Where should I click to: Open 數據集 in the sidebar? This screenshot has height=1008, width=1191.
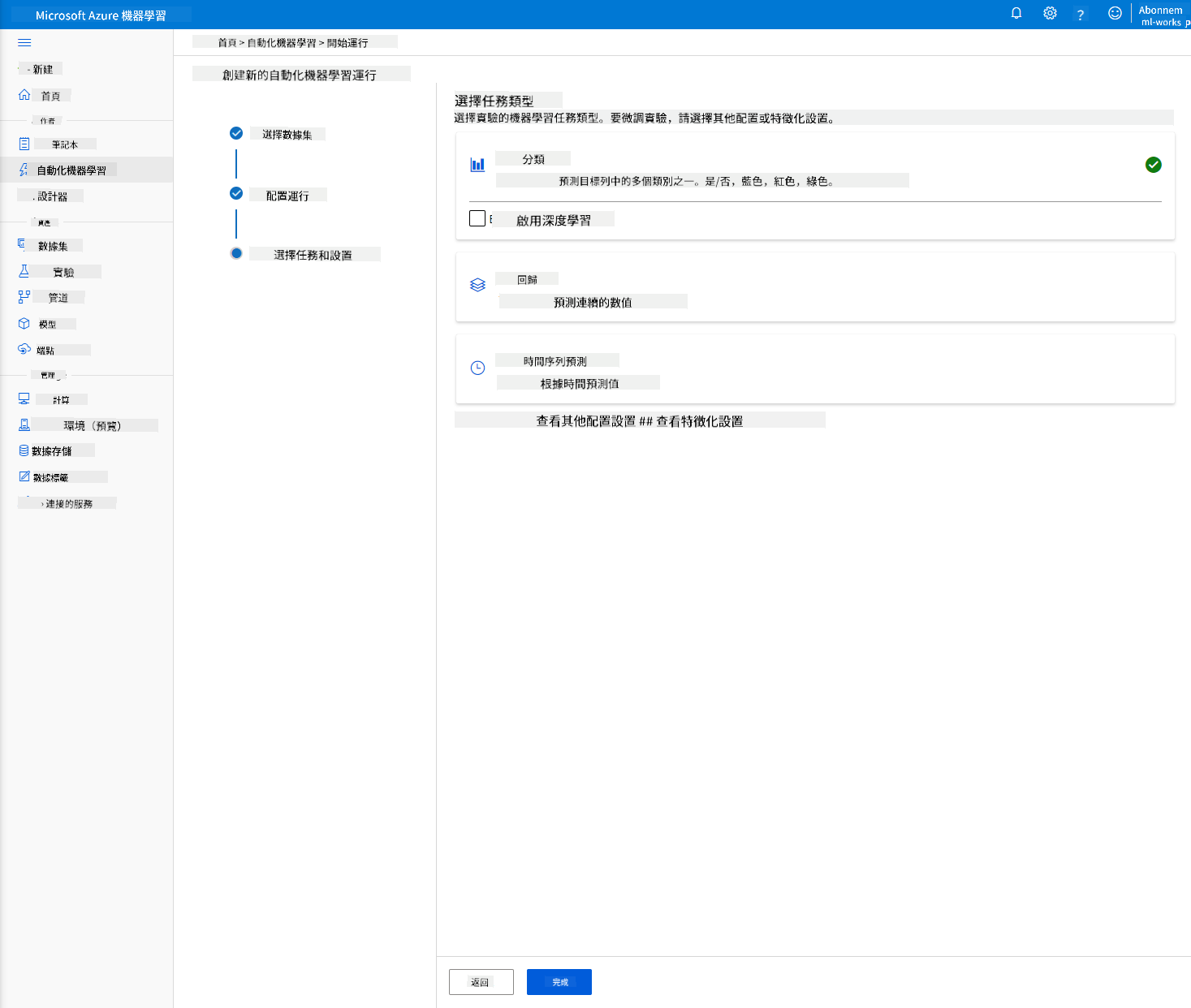tap(53, 246)
